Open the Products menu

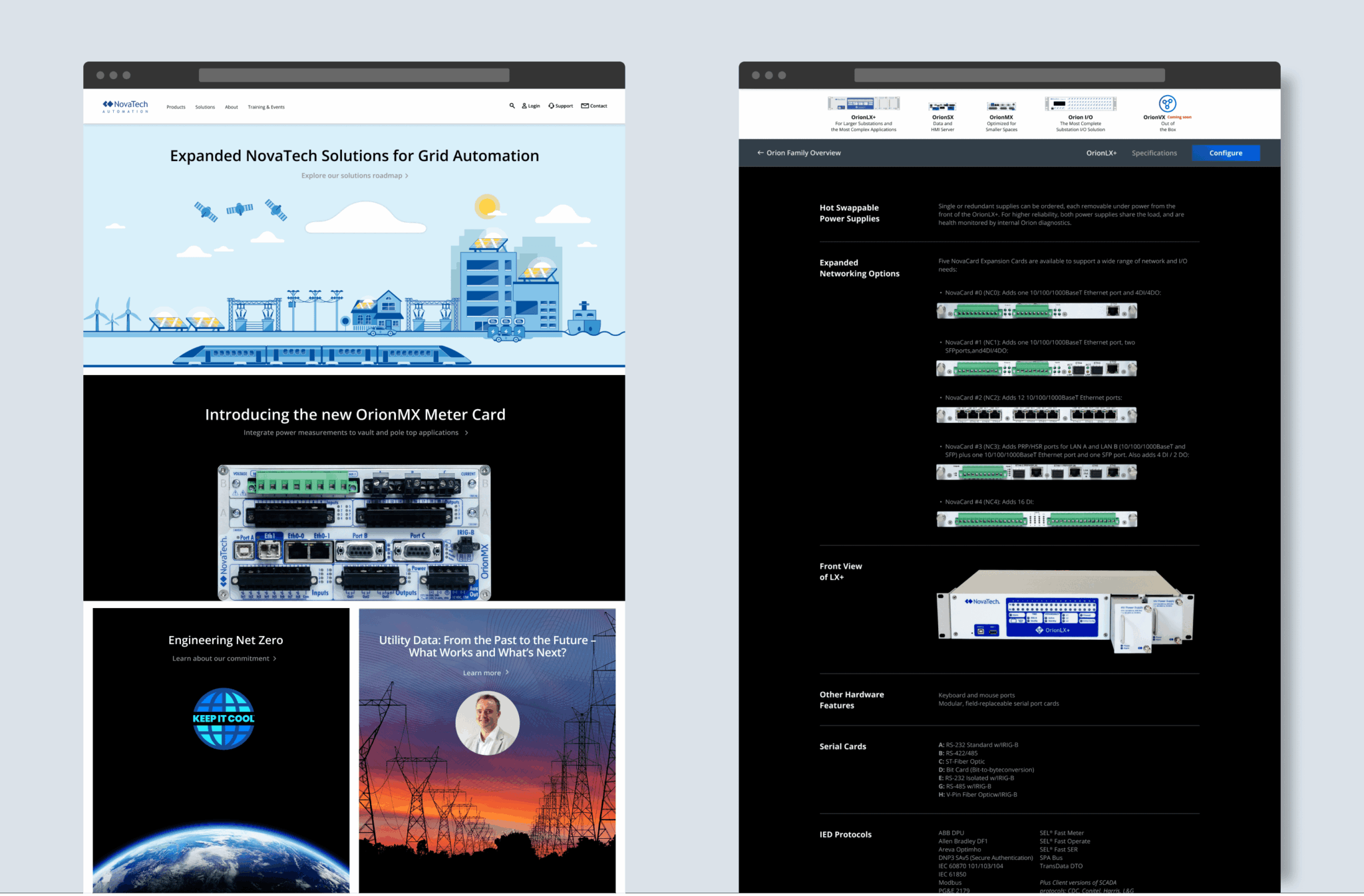tap(176, 107)
